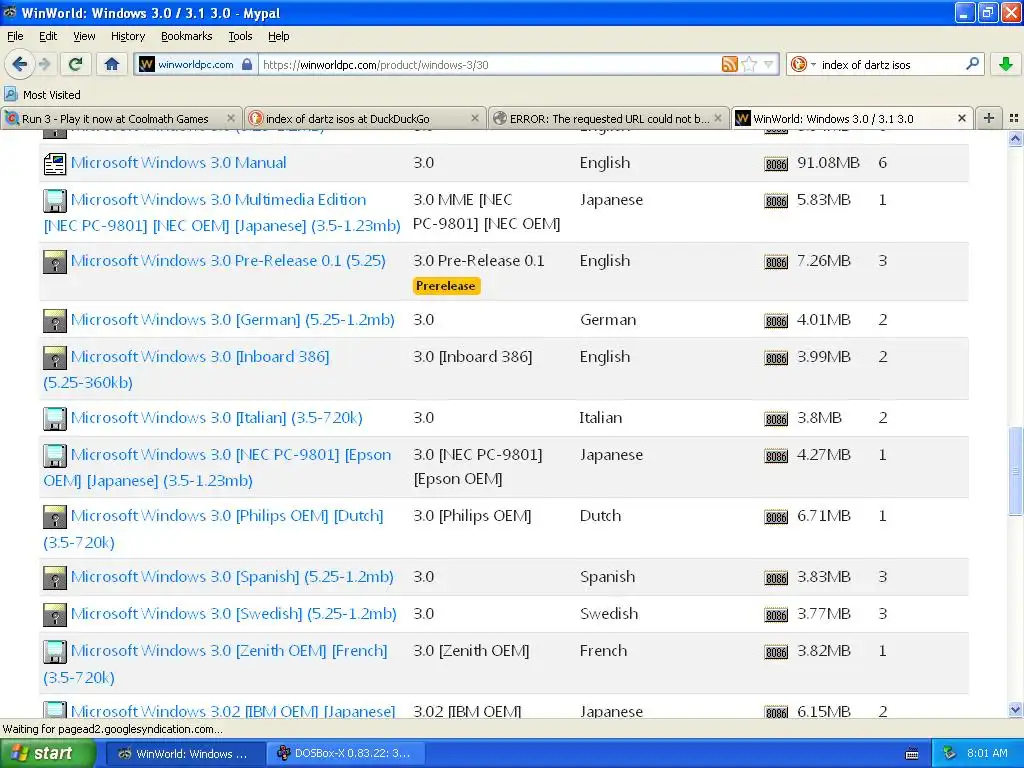Go back to the previous page
The width and height of the screenshot is (1024, 768).
point(20,64)
